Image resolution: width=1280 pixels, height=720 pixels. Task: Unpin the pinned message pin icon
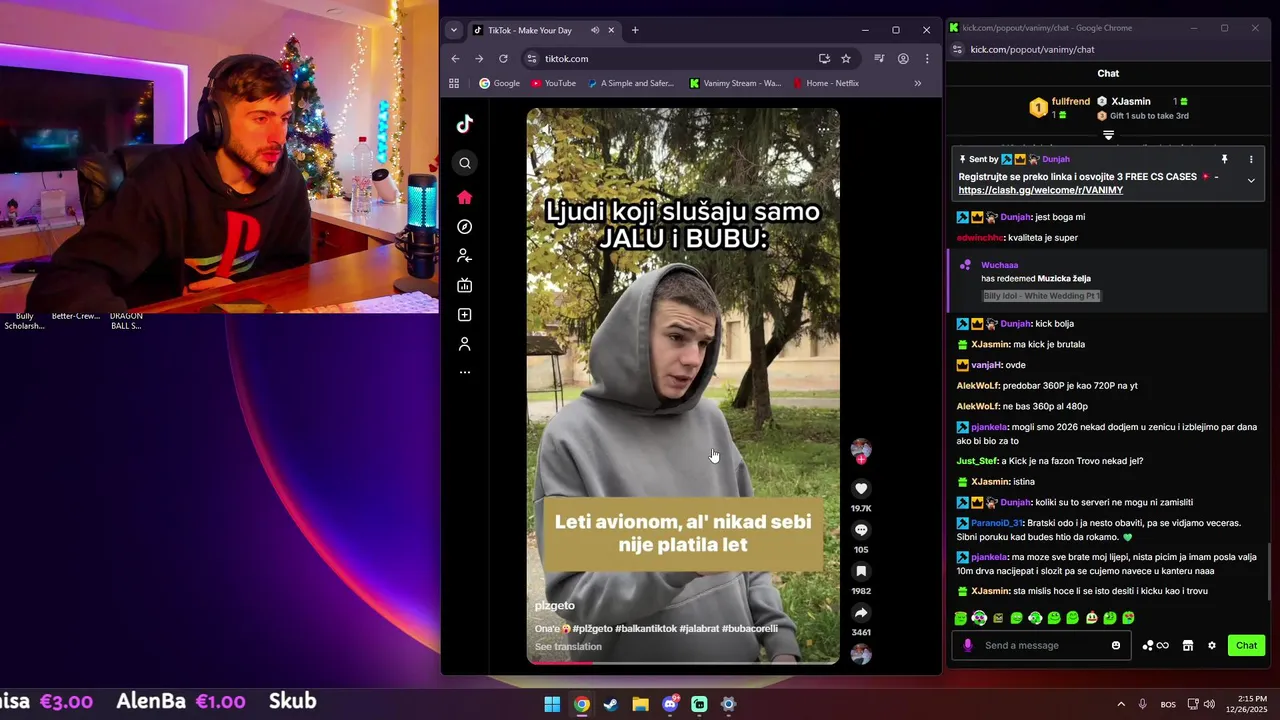pos(1224,159)
